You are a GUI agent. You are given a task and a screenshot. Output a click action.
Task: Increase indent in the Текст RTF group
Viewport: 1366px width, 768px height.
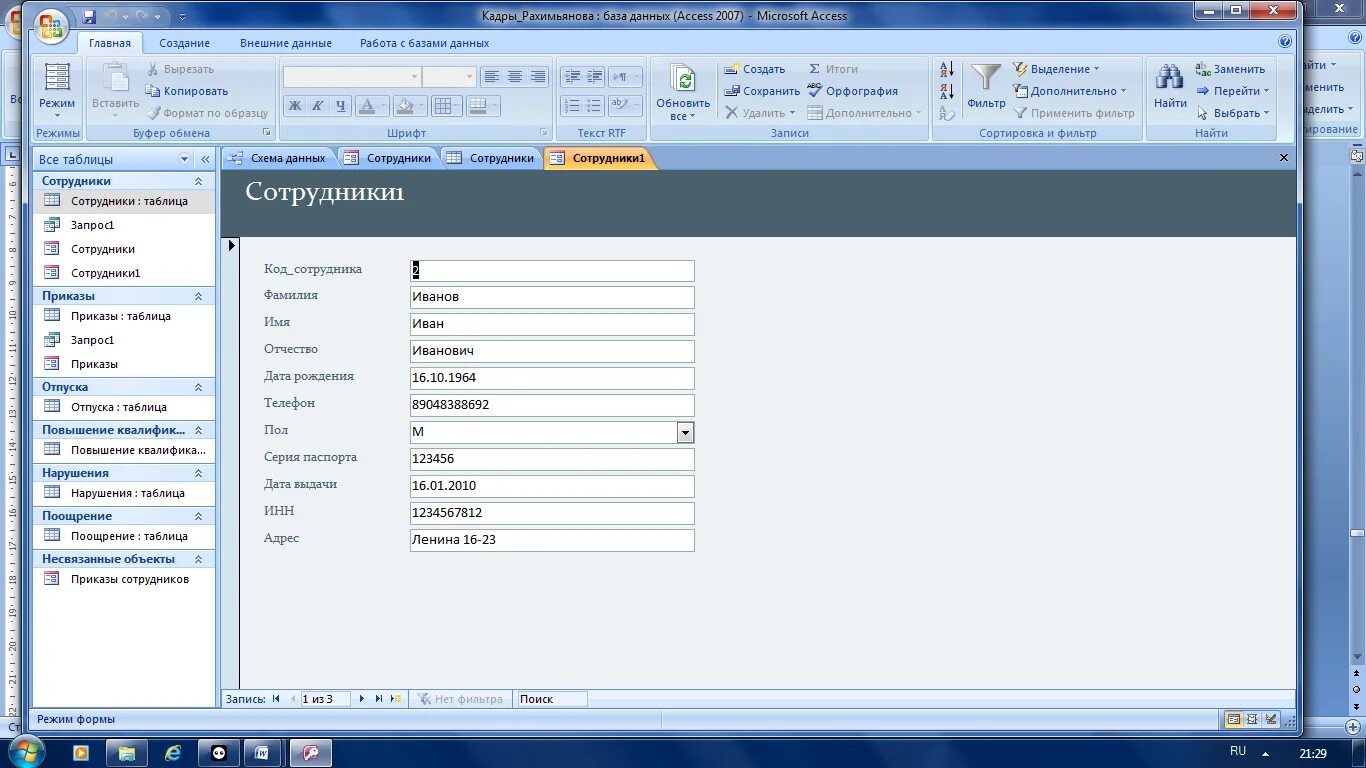595,77
